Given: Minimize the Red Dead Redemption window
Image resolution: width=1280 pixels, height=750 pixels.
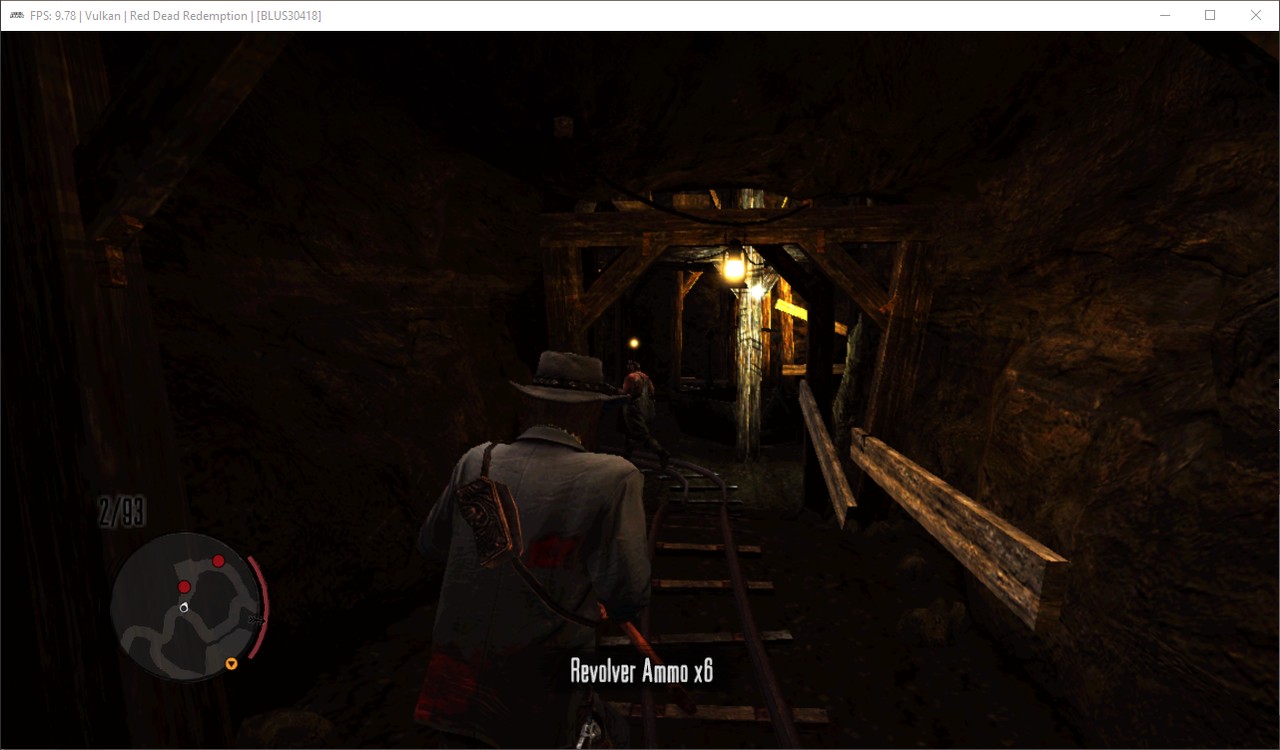Looking at the screenshot, I should 1165,15.
